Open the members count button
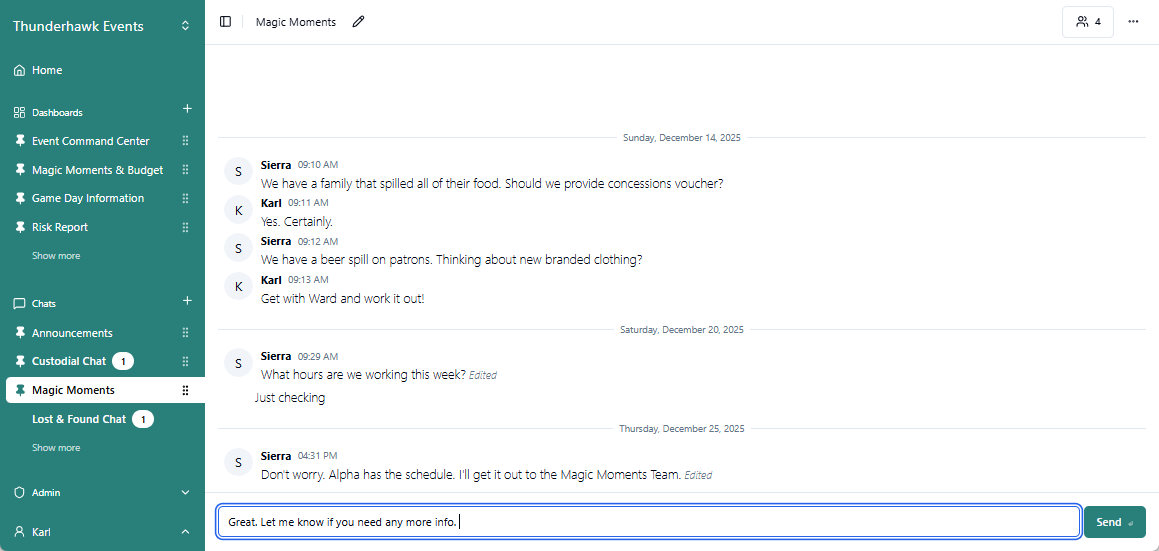Image resolution: width=1159 pixels, height=551 pixels. (x=1087, y=22)
